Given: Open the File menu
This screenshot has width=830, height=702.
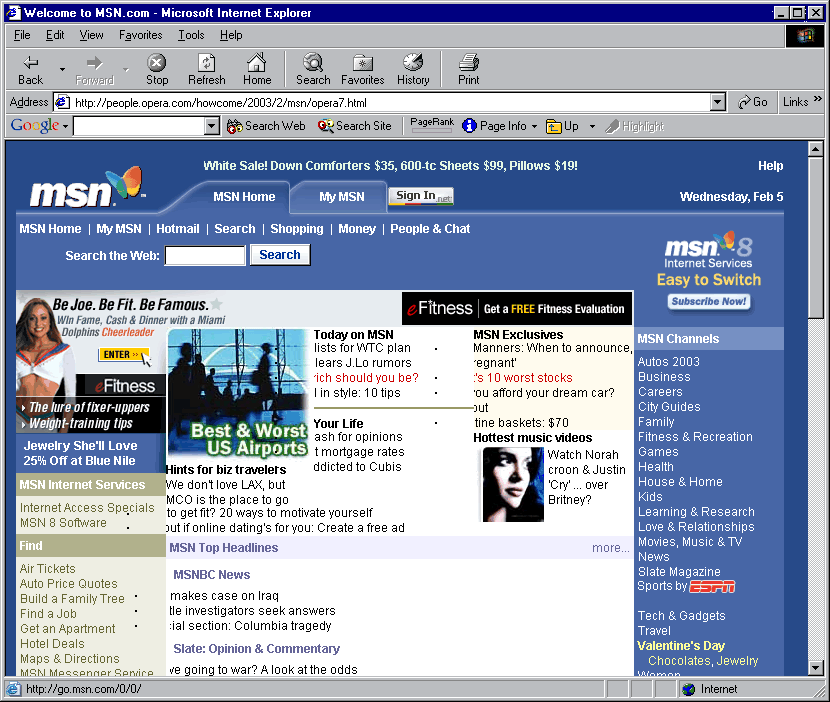Looking at the screenshot, I should (x=22, y=35).
